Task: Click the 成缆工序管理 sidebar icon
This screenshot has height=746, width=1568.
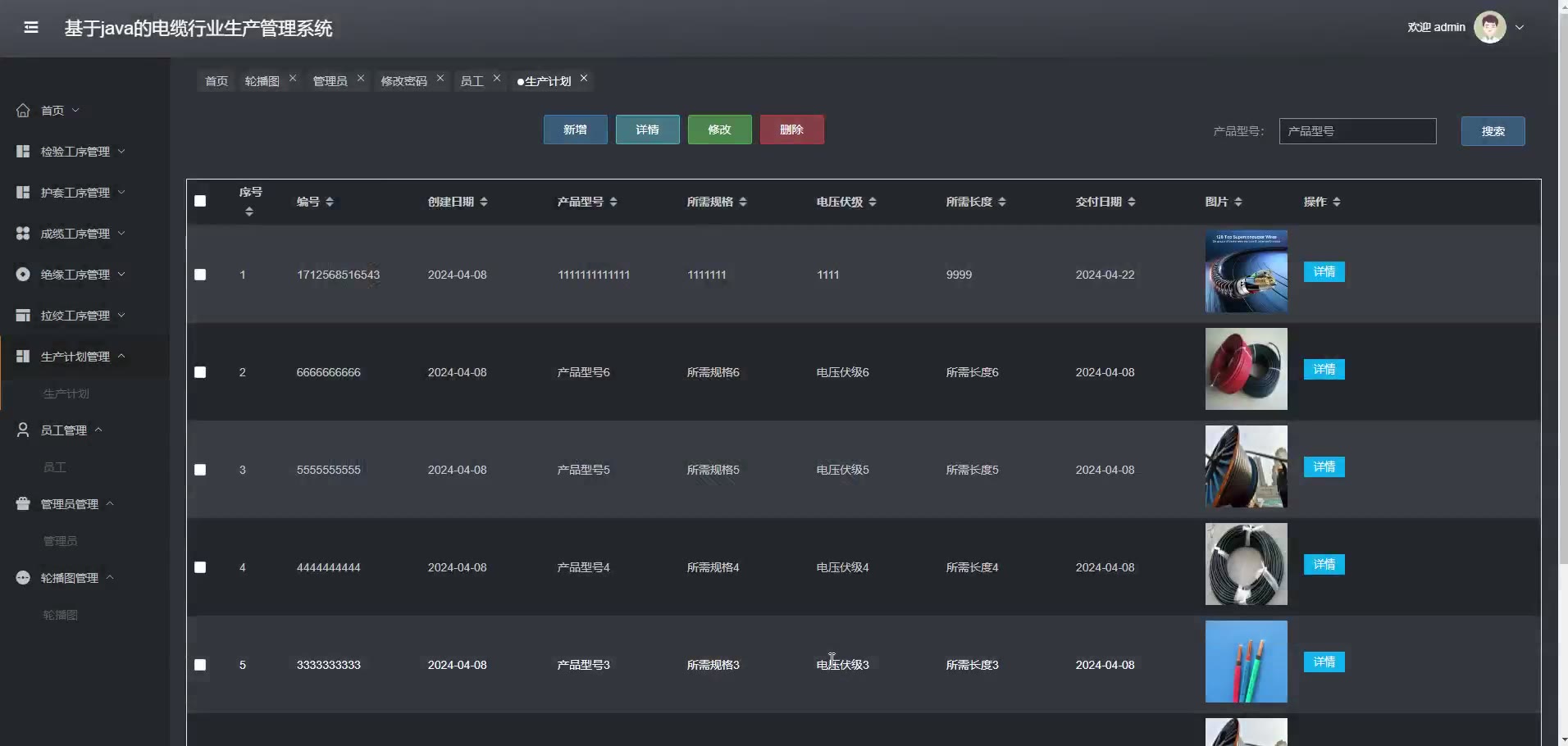Action: (x=23, y=233)
